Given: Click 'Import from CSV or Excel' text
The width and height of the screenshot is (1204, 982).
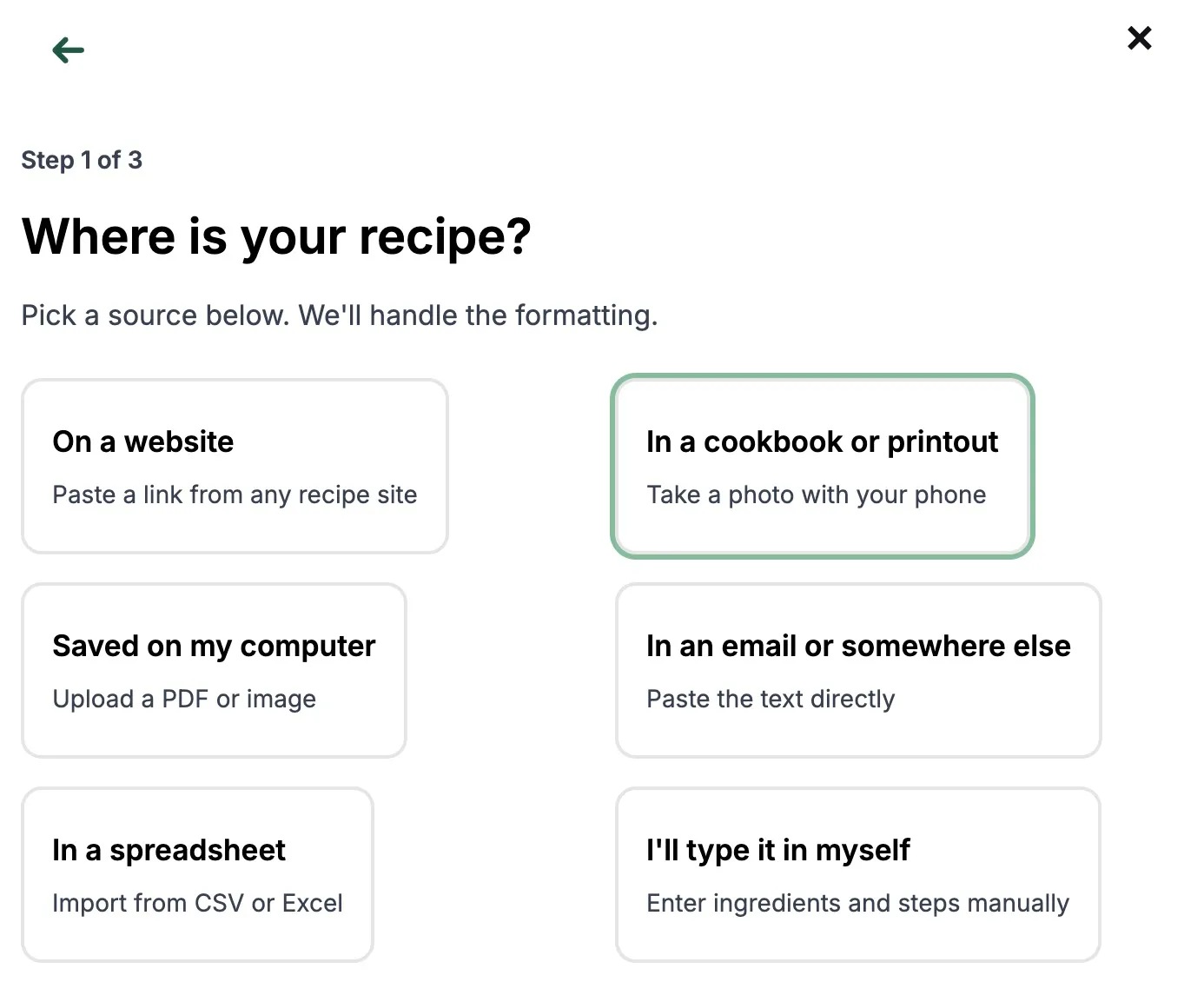Looking at the screenshot, I should pos(197,903).
